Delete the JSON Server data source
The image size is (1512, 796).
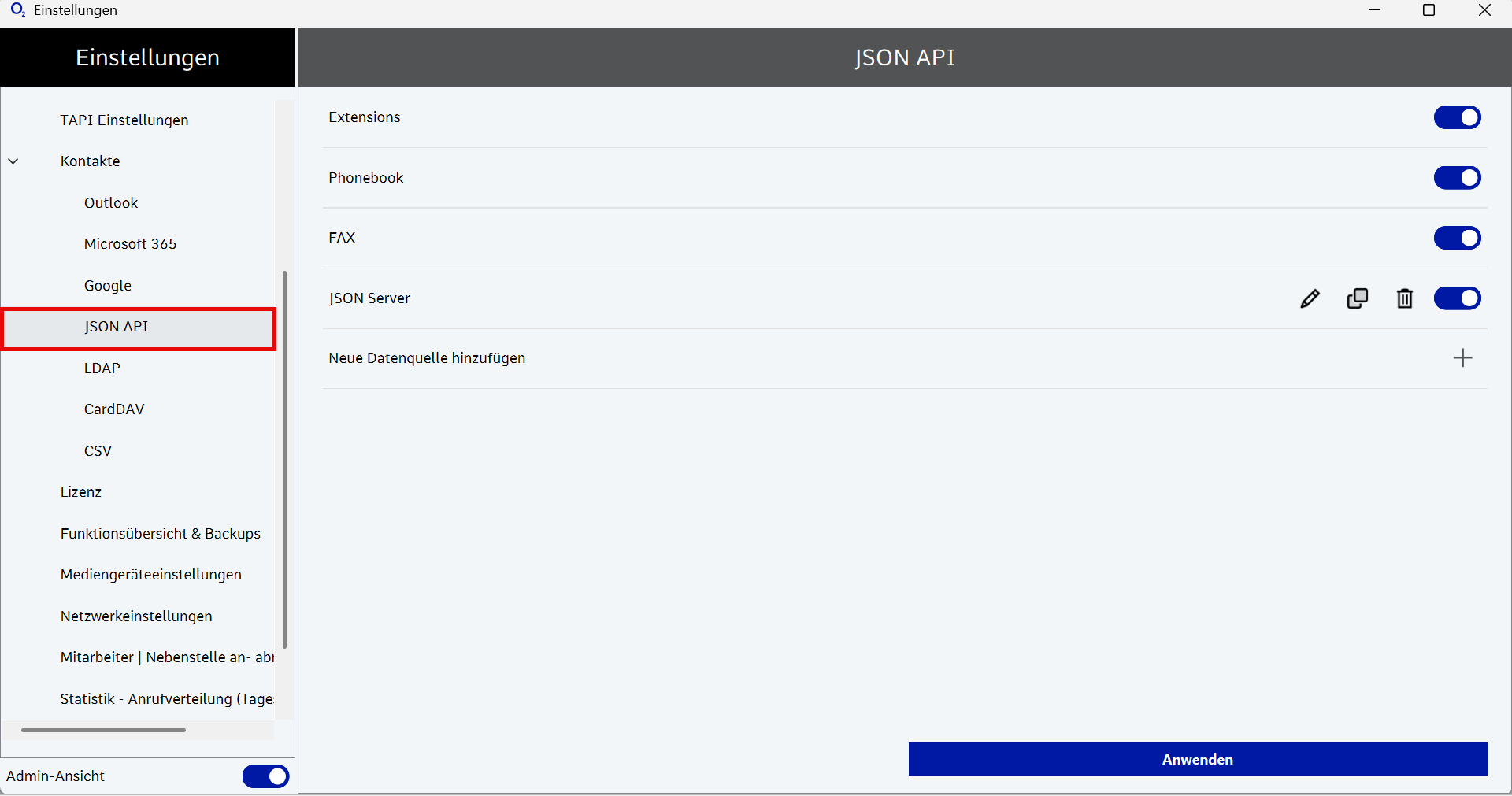pyautogui.click(x=1404, y=298)
